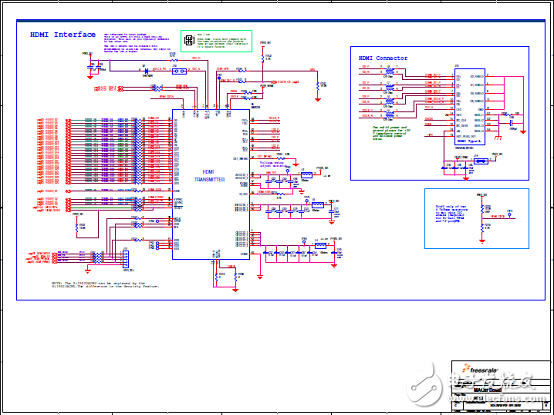Viewport: 554px width, 415px height.
Task: Click the NOTE text at bottom of schematic
Action: (106, 285)
